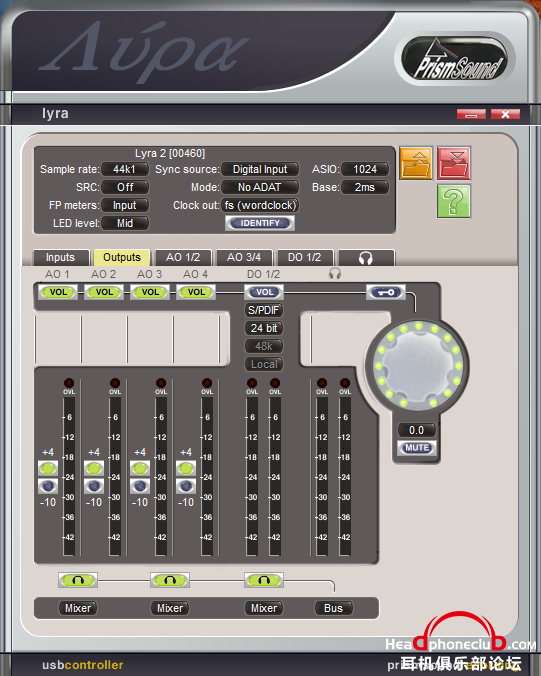Open the orange load settings folder icon
The height and width of the screenshot is (676, 541).
pyautogui.click(x=416, y=163)
